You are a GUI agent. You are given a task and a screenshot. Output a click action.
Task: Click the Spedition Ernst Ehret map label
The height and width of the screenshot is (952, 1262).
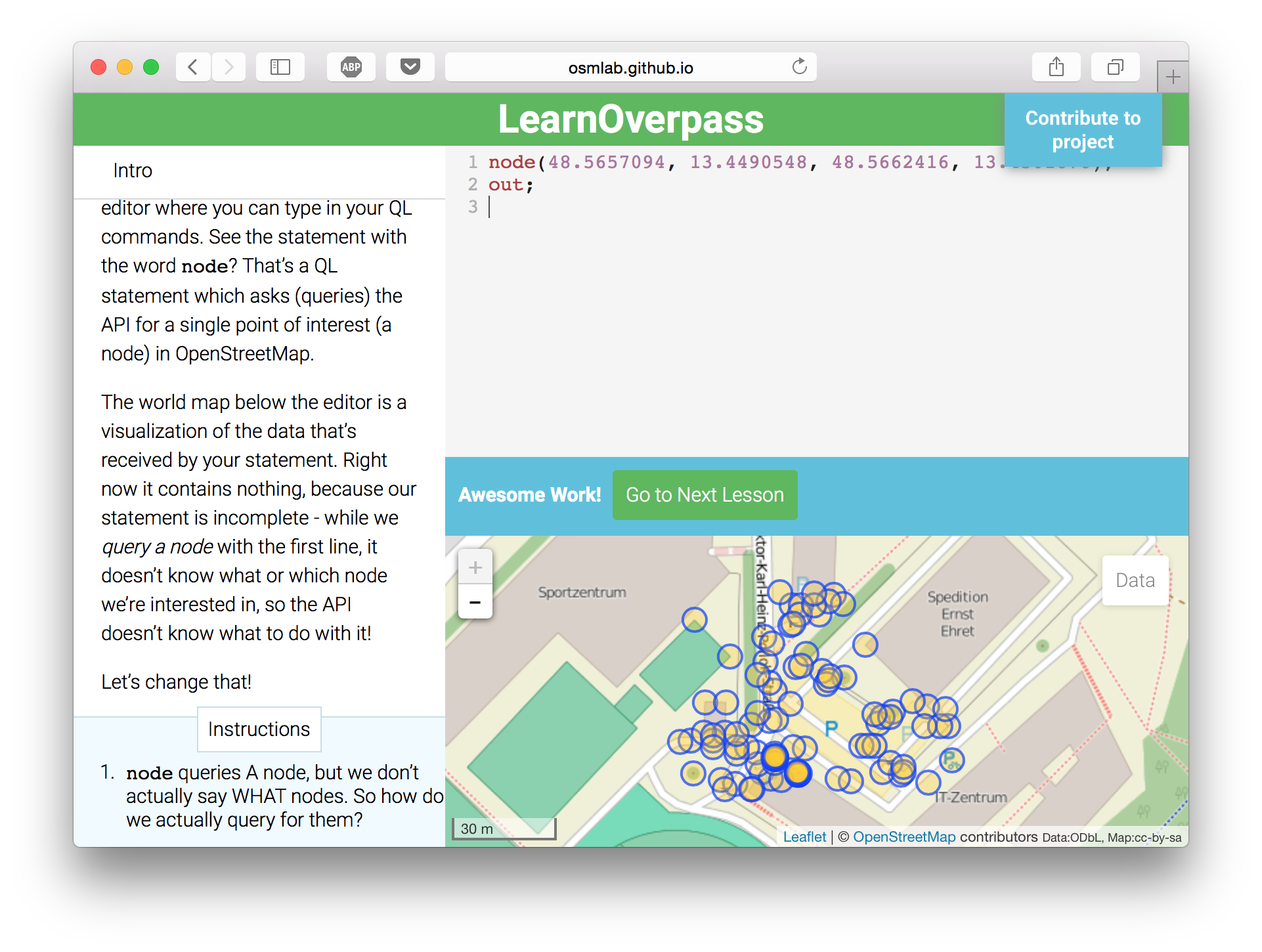[957, 614]
